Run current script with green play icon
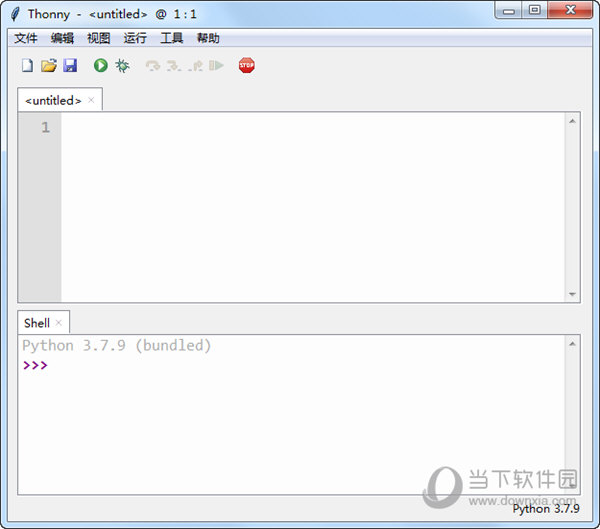The width and height of the screenshot is (600, 529). [x=101, y=65]
